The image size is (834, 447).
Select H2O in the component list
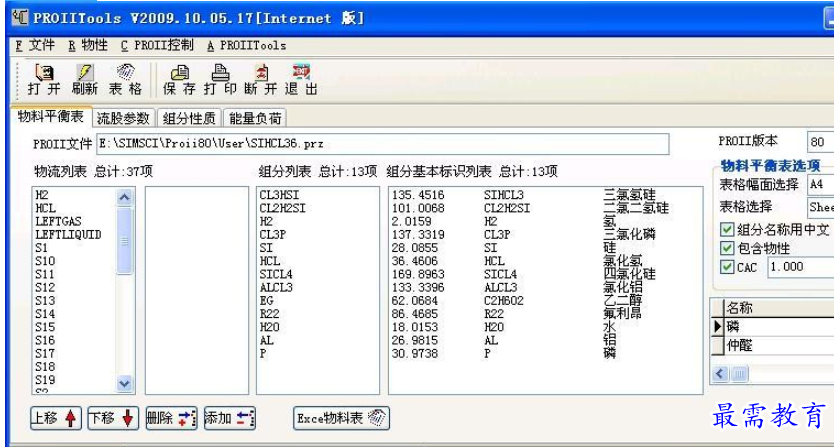pos(270,327)
